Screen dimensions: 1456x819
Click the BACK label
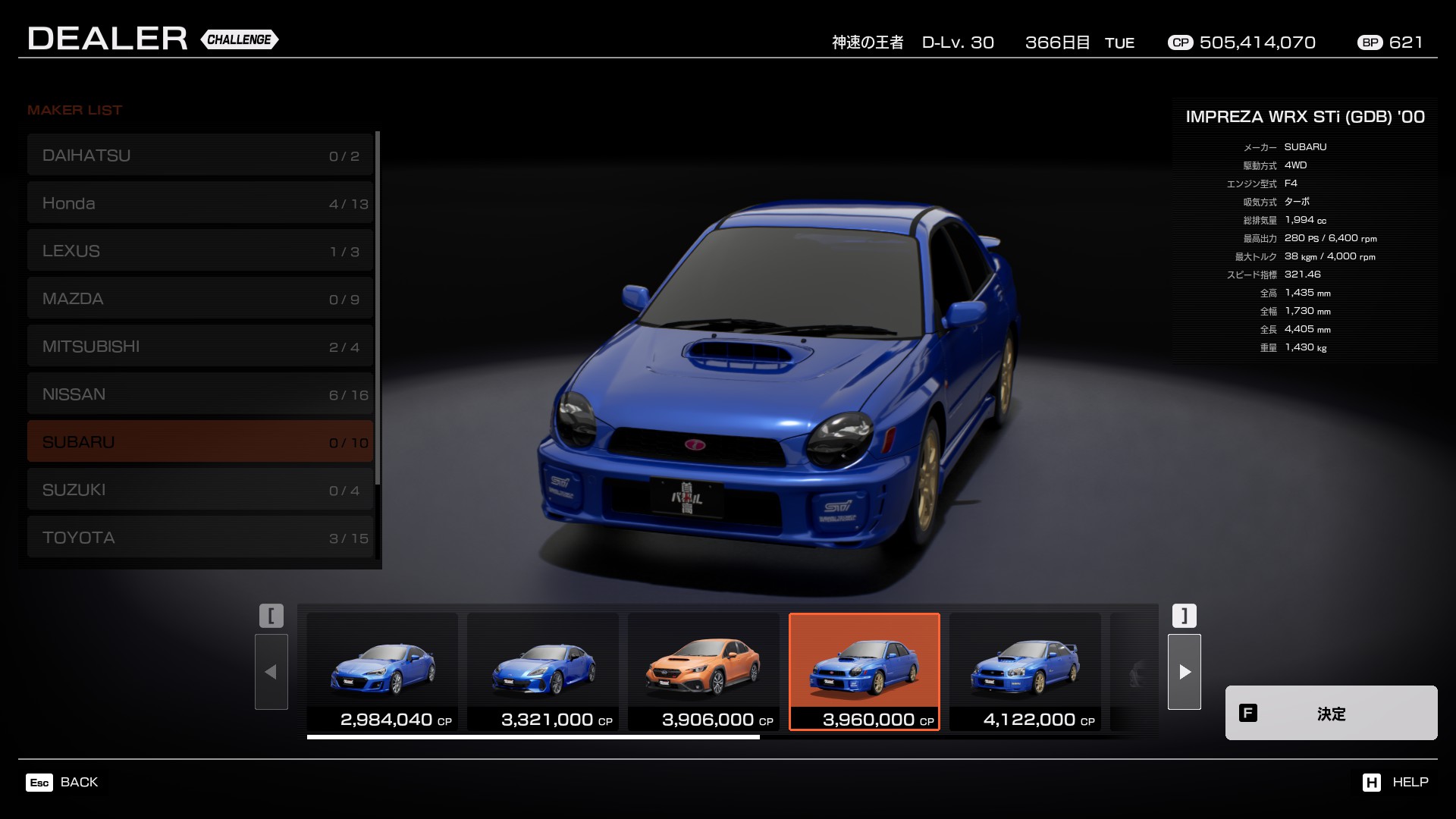pyautogui.click(x=79, y=782)
